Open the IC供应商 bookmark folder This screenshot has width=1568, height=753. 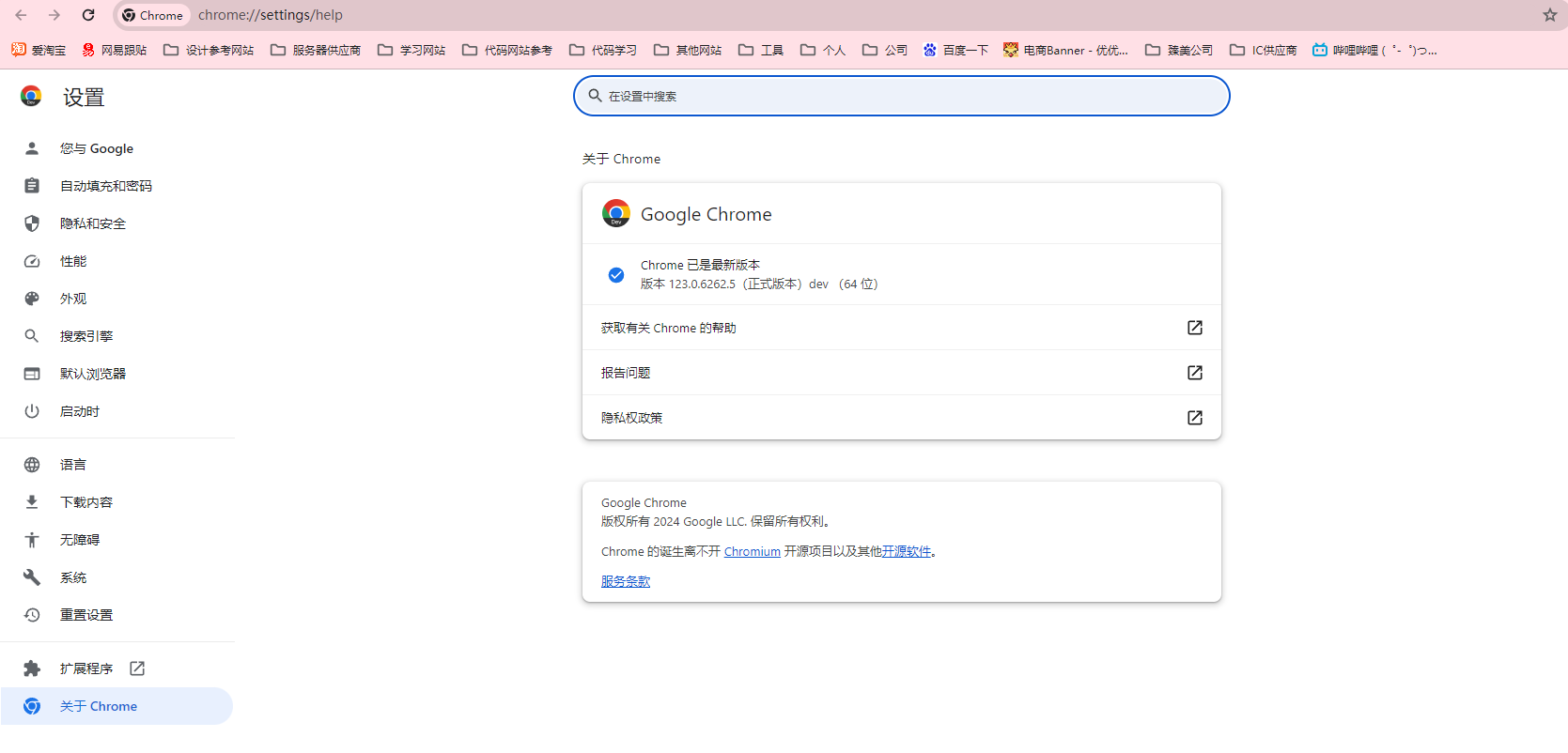[1263, 50]
